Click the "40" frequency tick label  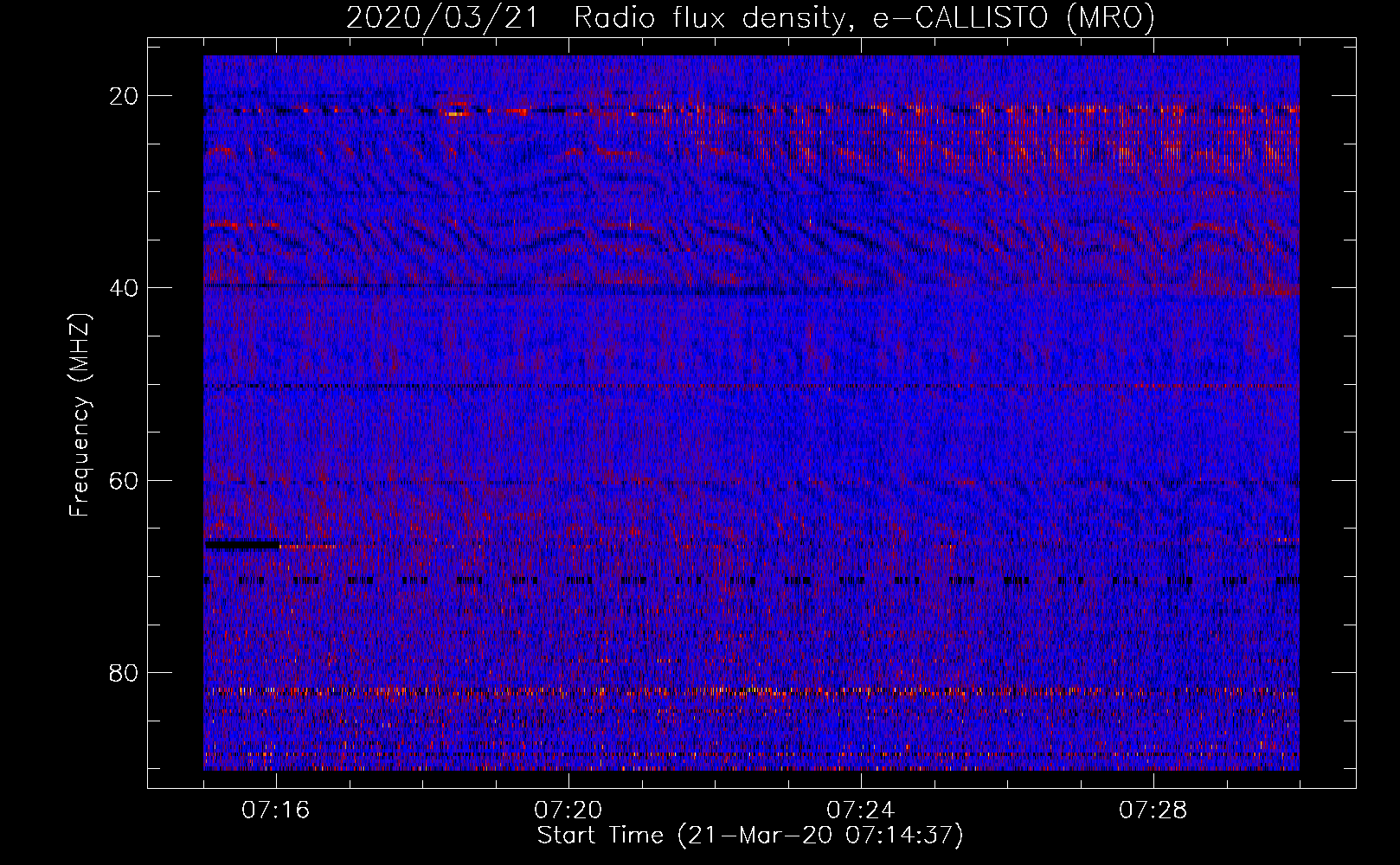pos(125,288)
